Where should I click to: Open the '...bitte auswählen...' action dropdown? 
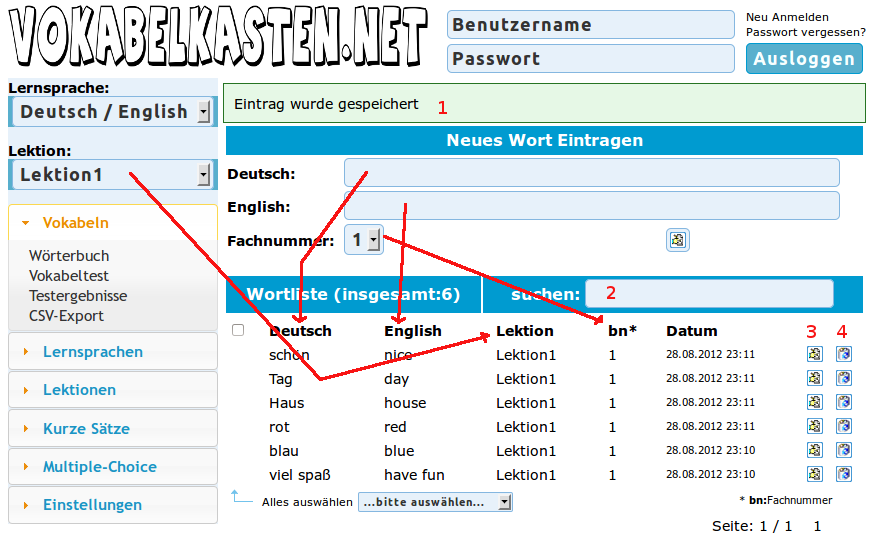click(x=435, y=502)
